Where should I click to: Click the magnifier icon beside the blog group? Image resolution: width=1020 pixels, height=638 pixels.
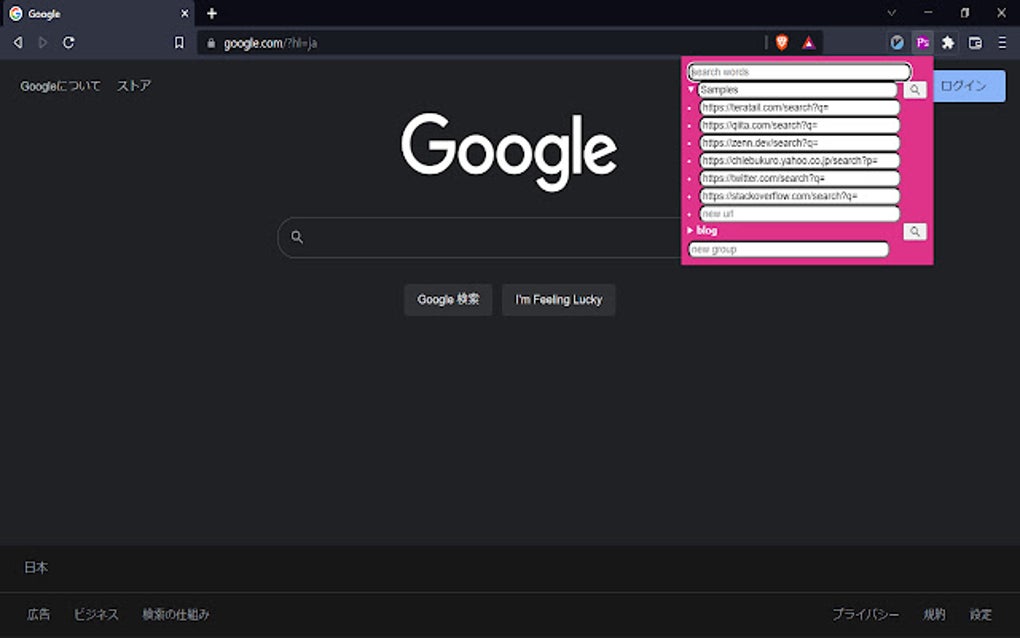(x=914, y=231)
